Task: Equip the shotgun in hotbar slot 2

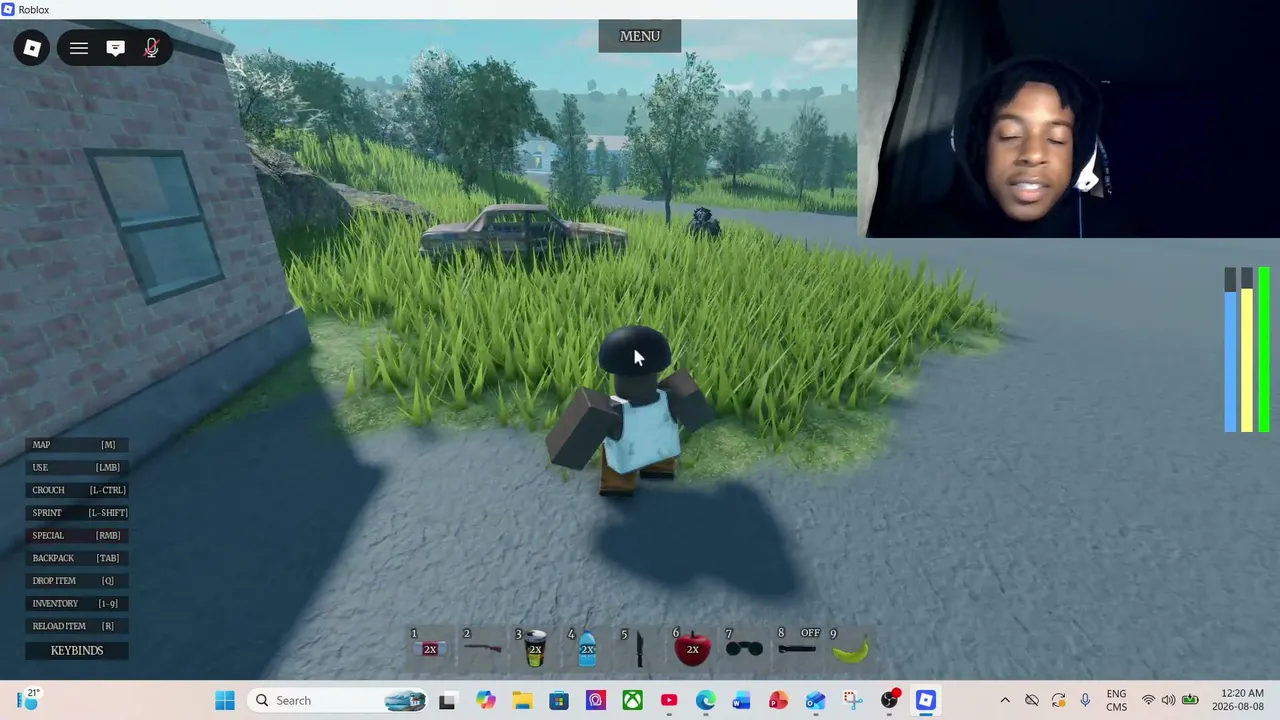Action: tap(483, 648)
